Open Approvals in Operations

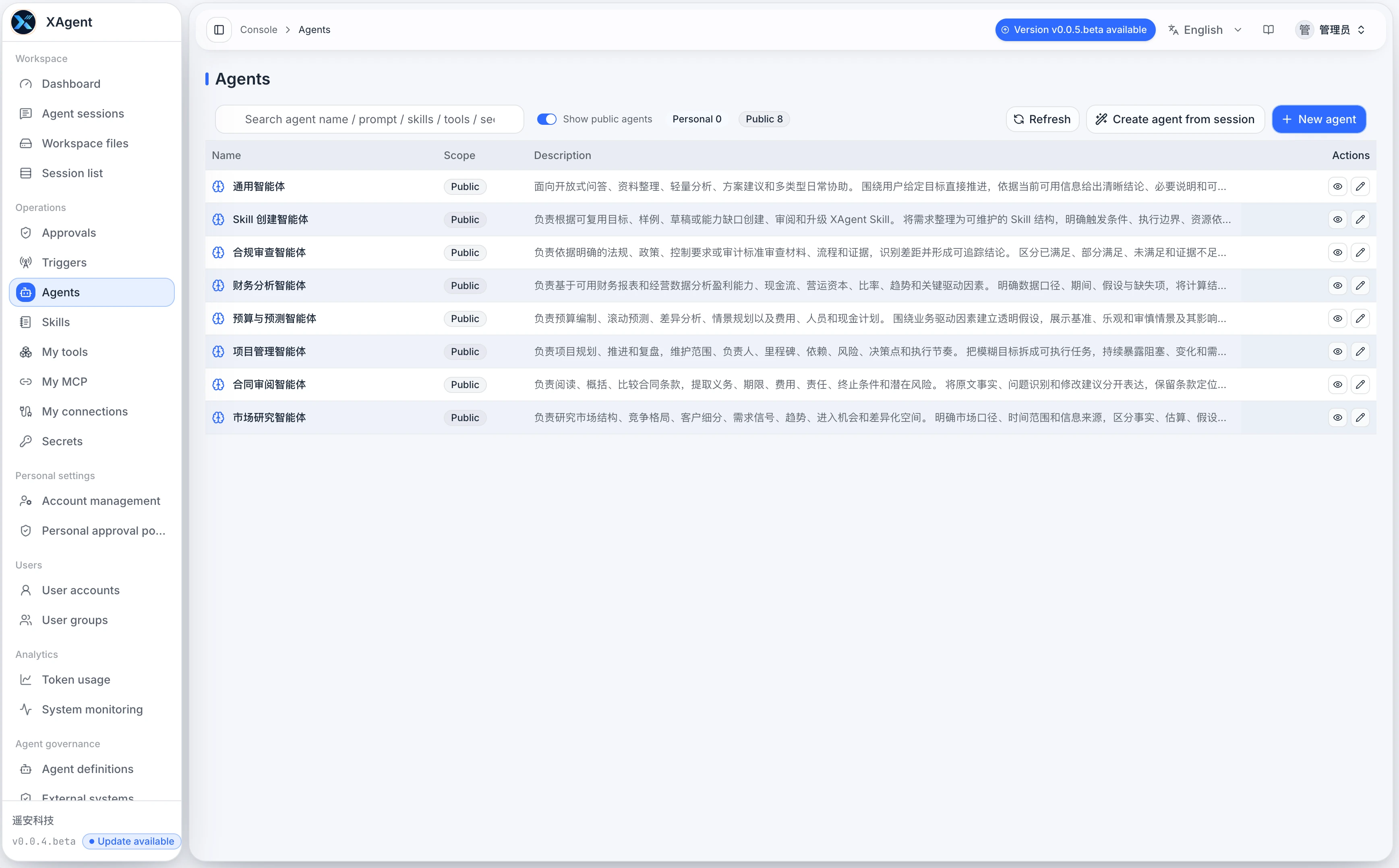92,233
